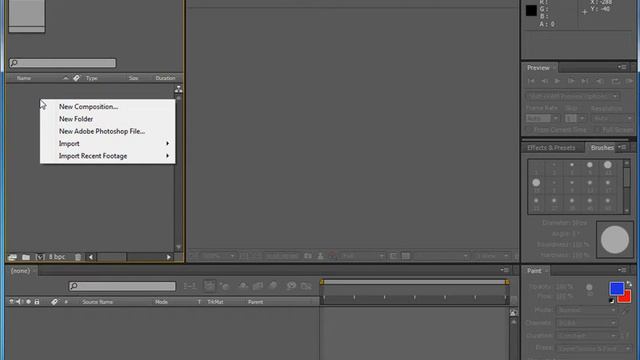Create a new folder with the folder icon
Screen dimensions: 640x360
coord(26,257)
